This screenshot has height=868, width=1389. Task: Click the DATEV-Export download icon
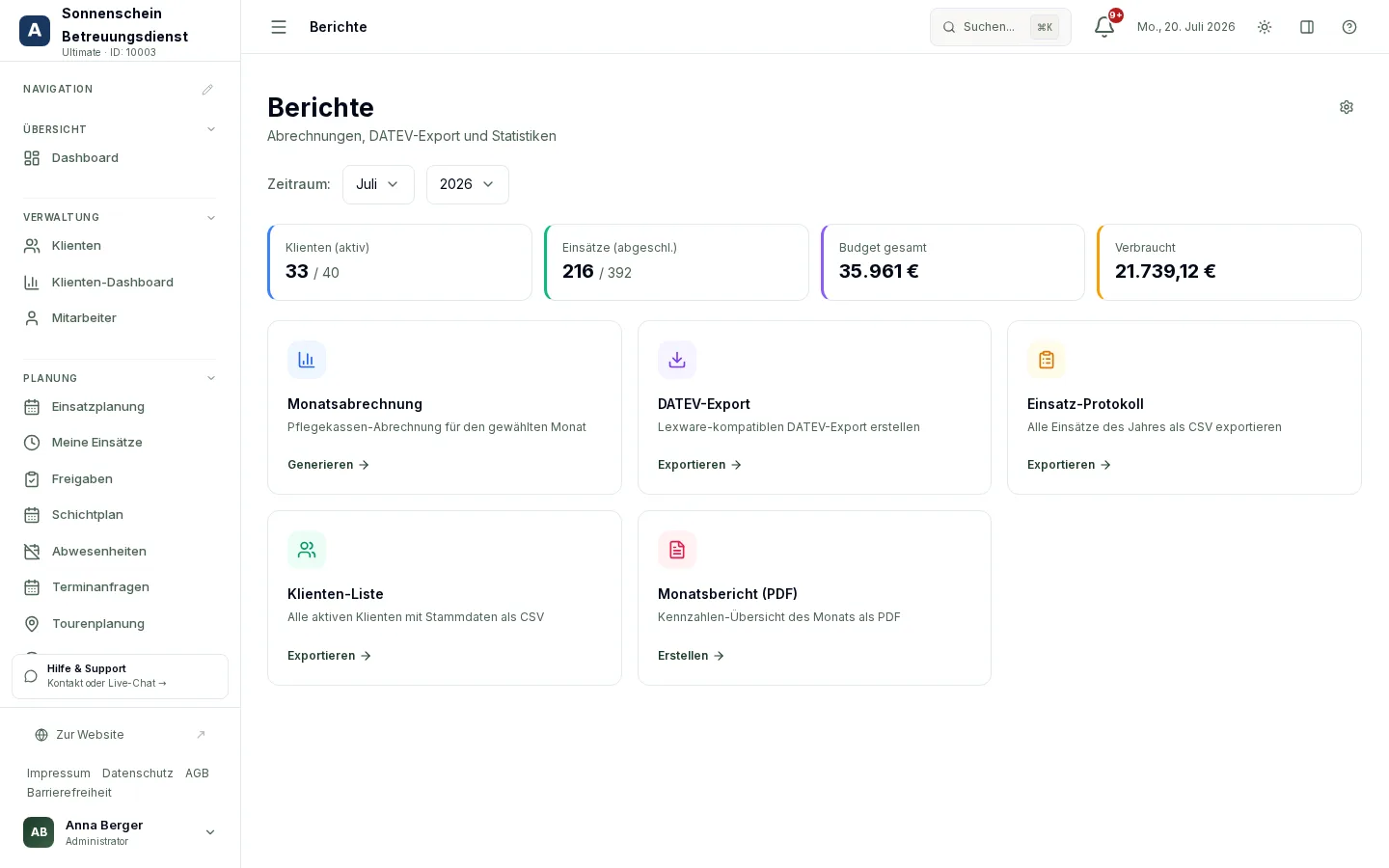677,360
